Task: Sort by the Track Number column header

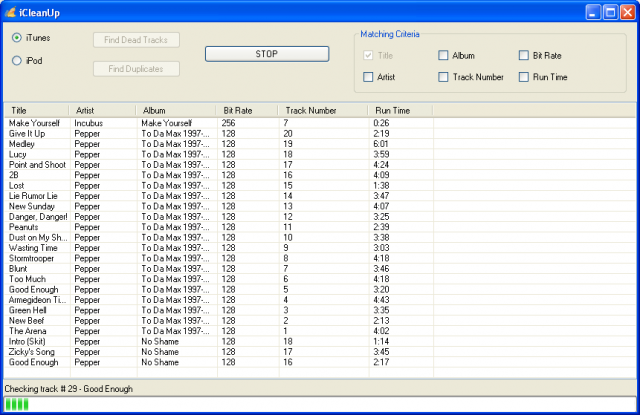Action: coord(323,111)
